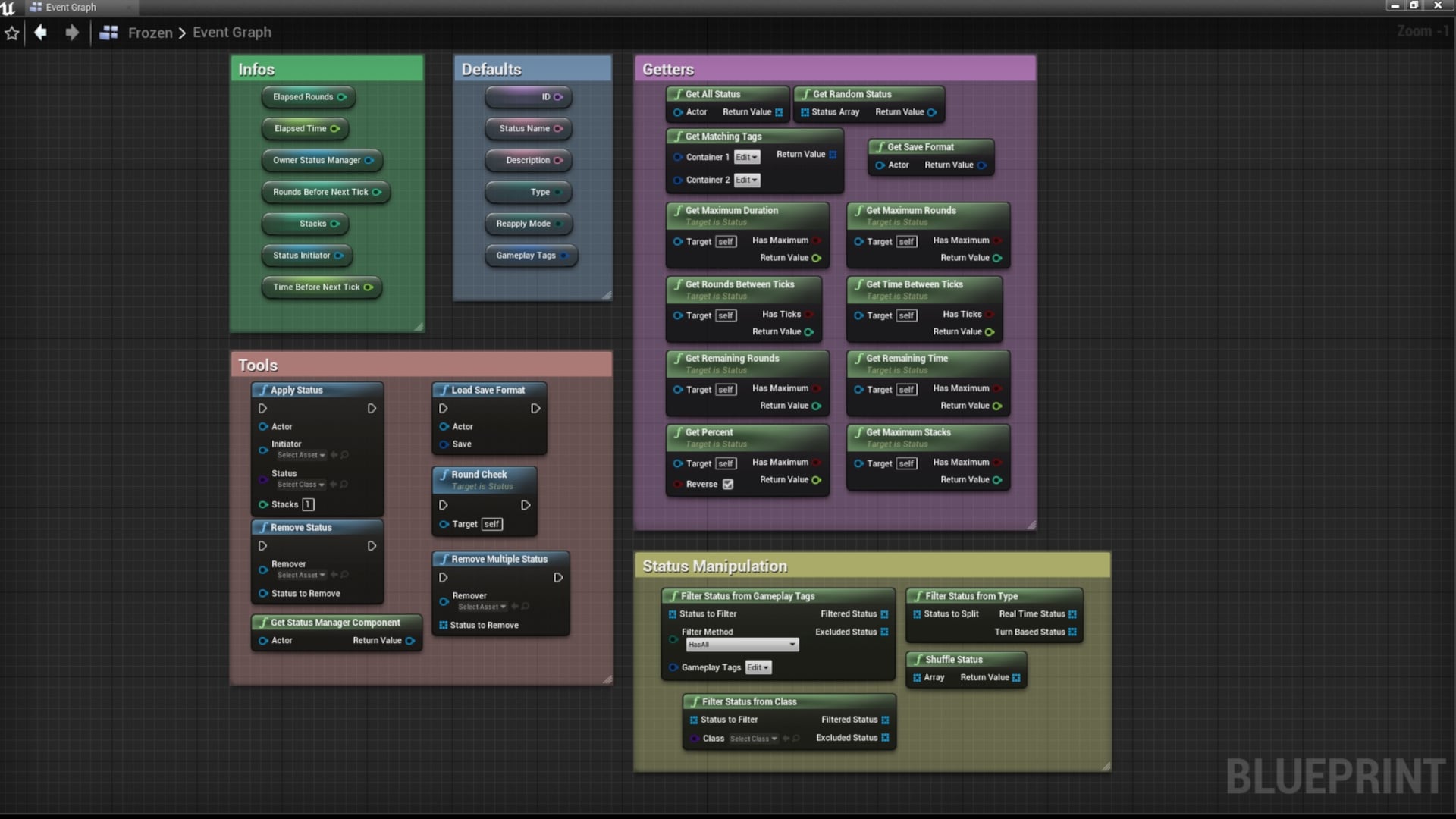Open Container 1 Edit dropdown
Screen dimensions: 1456x819
[747, 158]
